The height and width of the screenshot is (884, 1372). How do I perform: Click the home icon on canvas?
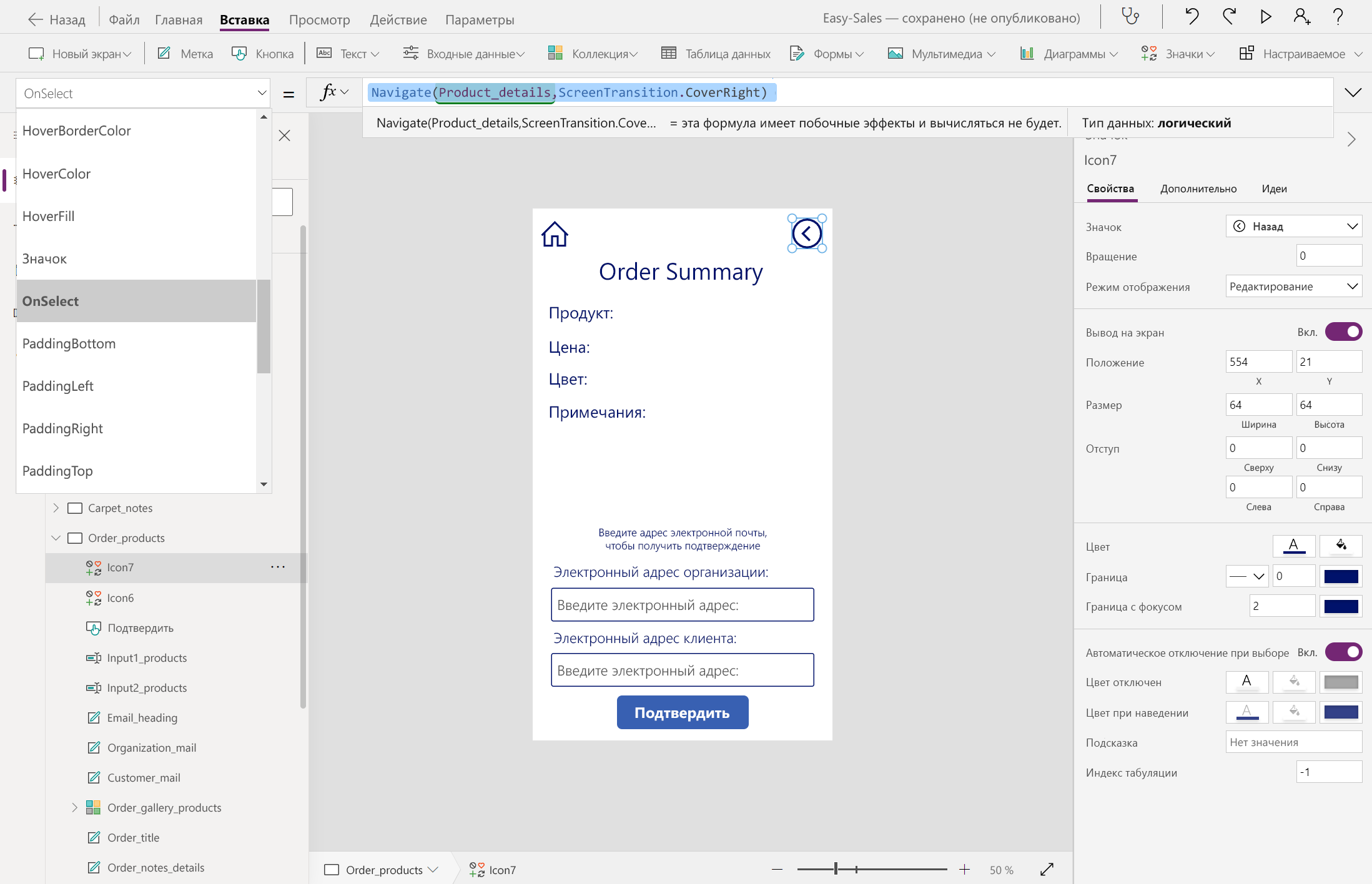pyautogui.click(x=555, y=235)
